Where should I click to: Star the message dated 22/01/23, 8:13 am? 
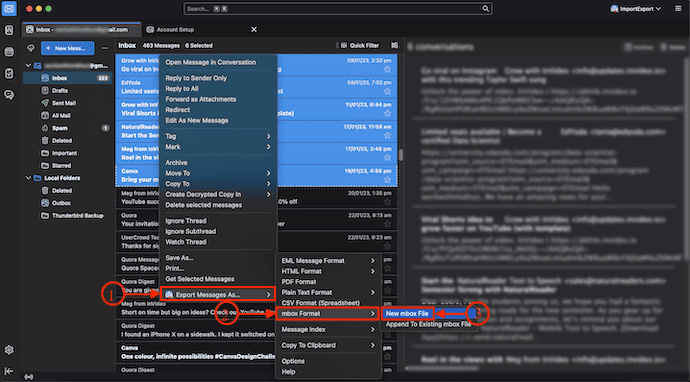[387, 224]
